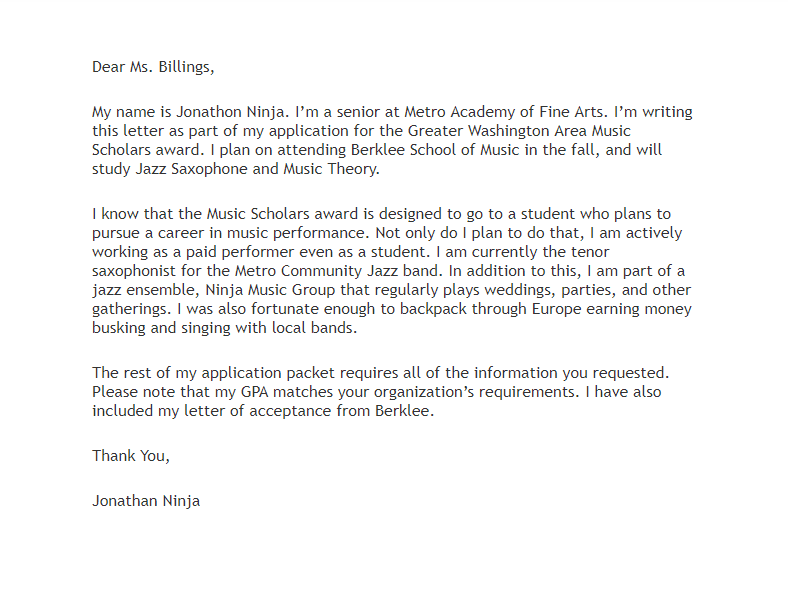Click 'busking and singing with local bands' line

click(x=224, y=328)
